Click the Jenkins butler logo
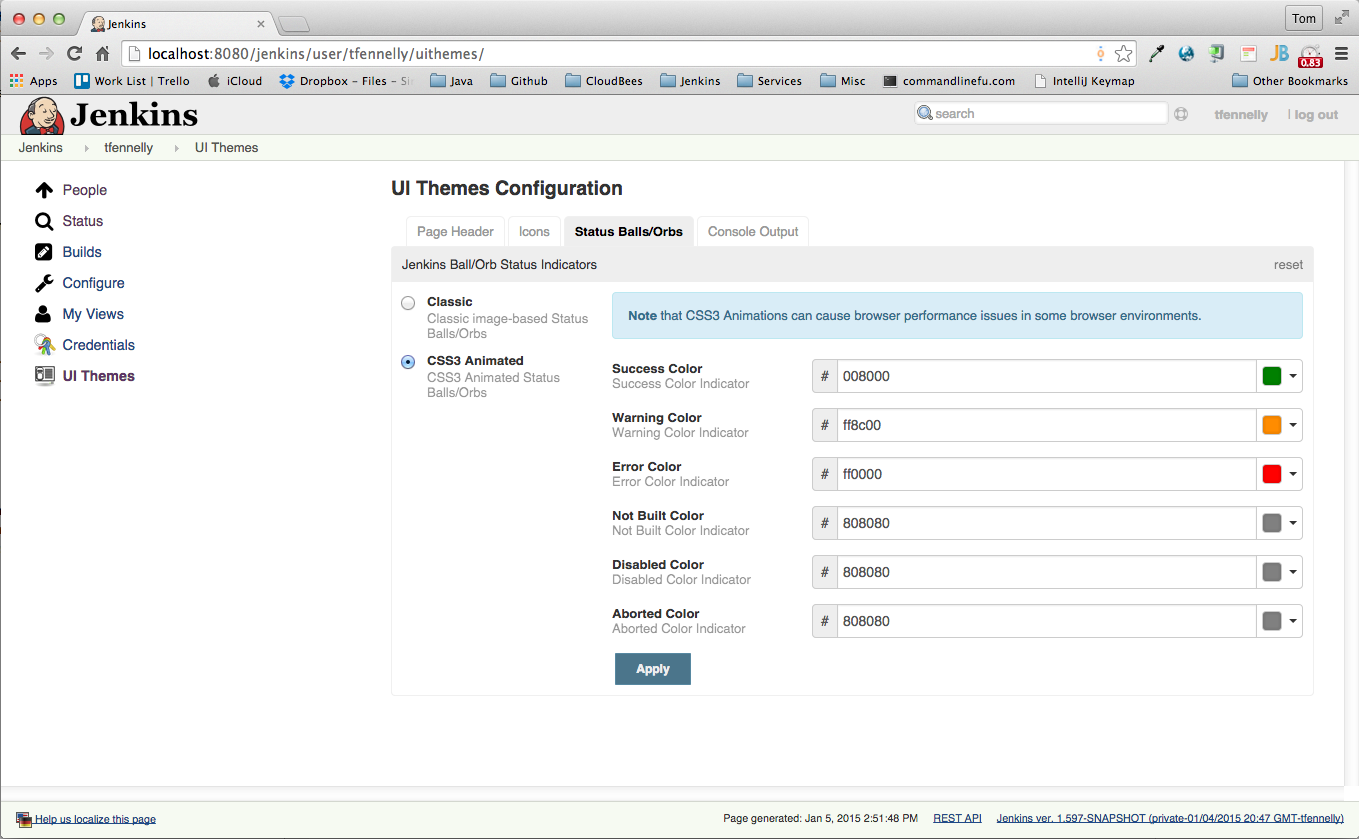The height and width of the screenshot is (839, 1359). coord(42,116)
